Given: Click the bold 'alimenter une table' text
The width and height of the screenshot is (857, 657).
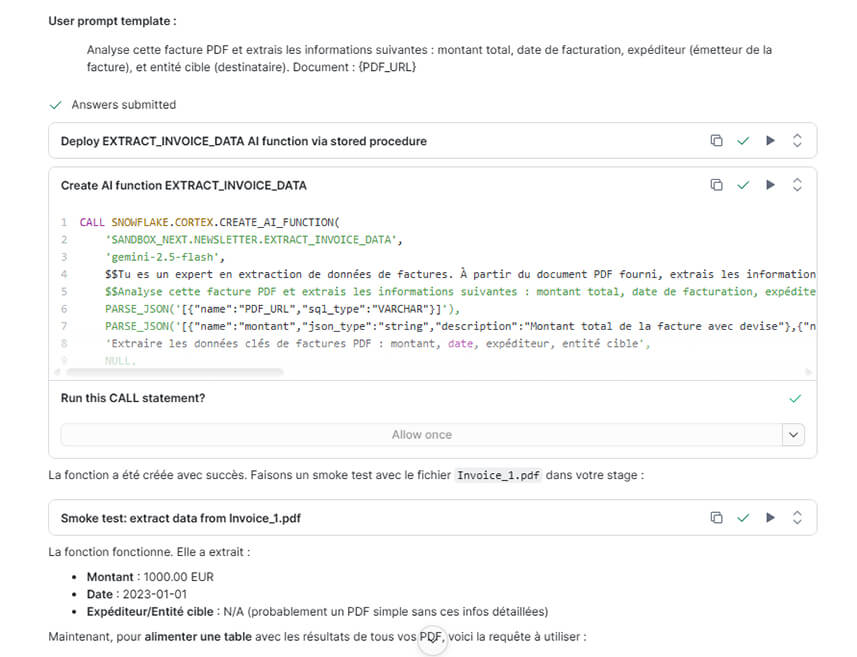Looking at the screenshot, I should (198, 636).
